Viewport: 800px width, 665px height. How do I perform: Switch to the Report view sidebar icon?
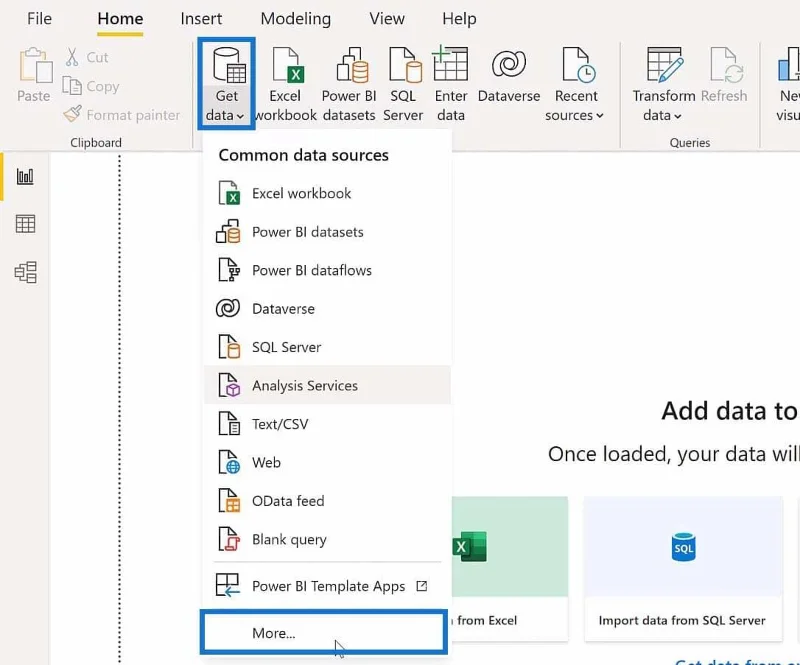click(25, 177)
